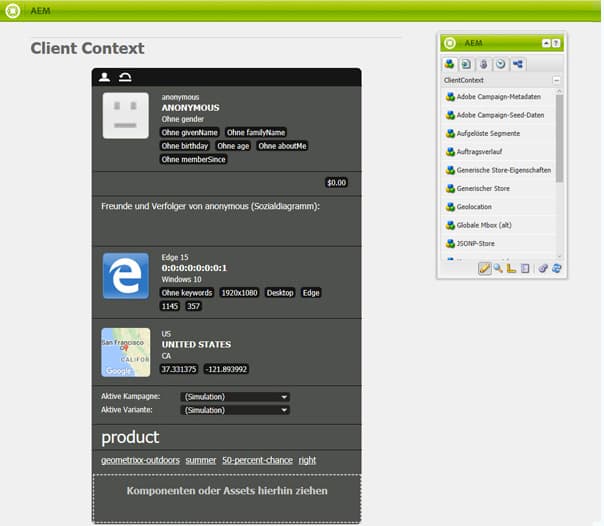Click the Auftragsverlauf component icon
The height and width of the screenshot is (526, 604).
click(x=450, y=152)
